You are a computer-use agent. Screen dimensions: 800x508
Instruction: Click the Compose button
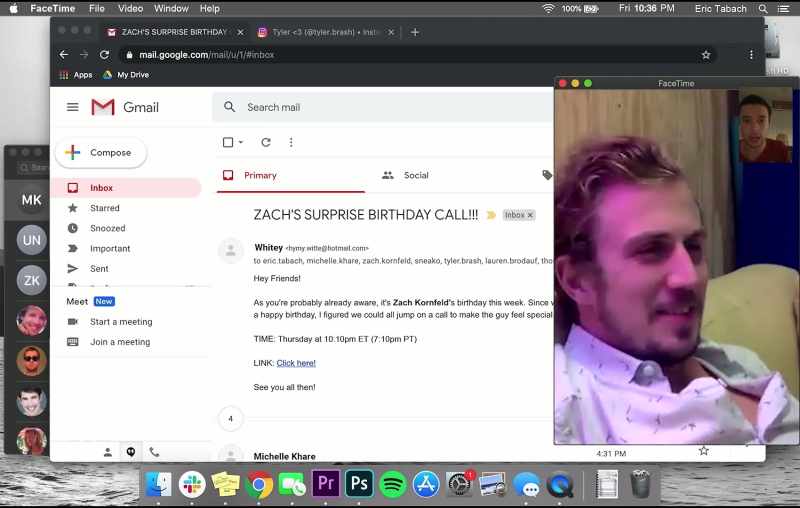pyautogui.click(x=101, y=153)
